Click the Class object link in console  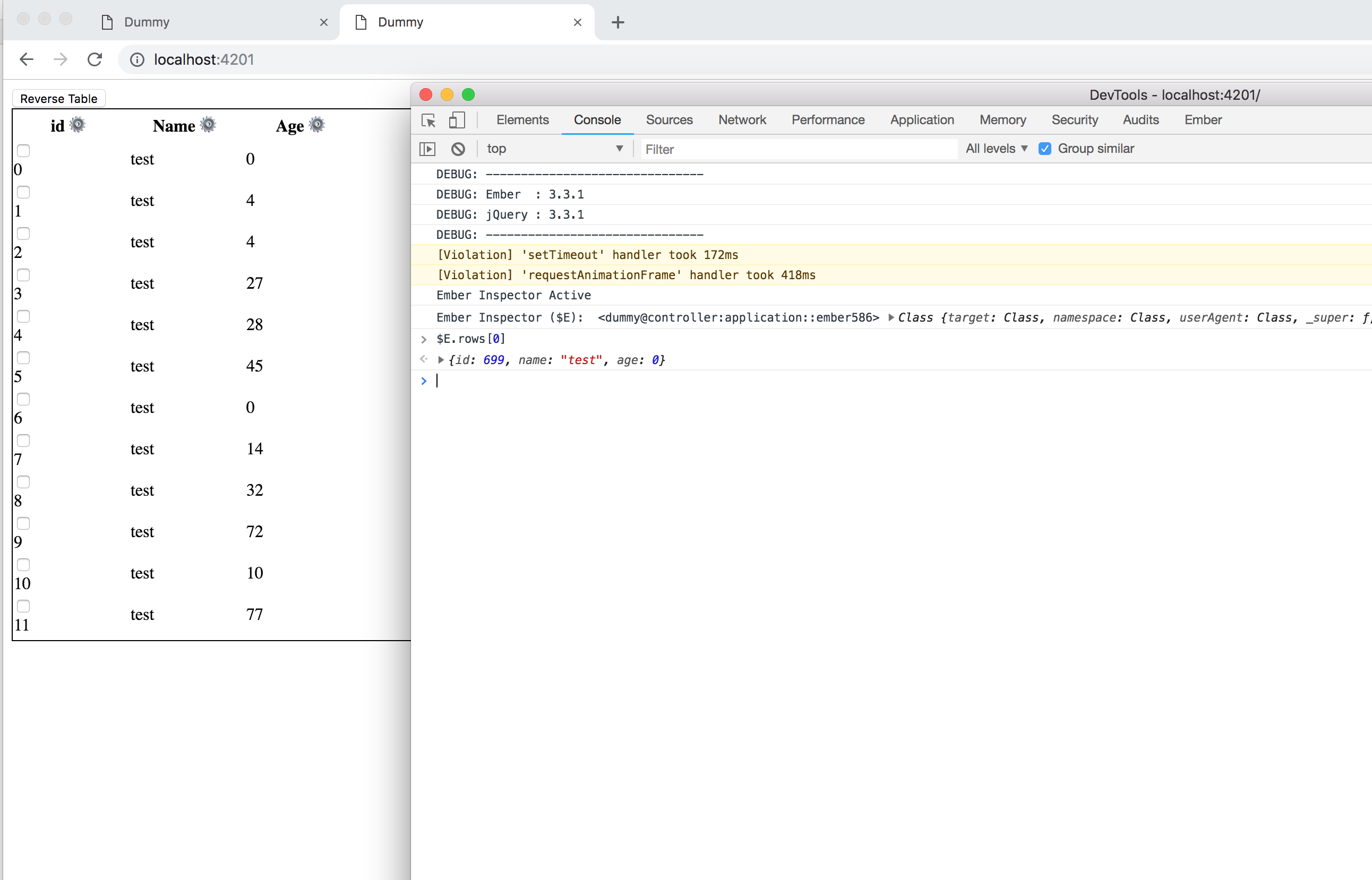pyautogui.click(x=915, y=317)
